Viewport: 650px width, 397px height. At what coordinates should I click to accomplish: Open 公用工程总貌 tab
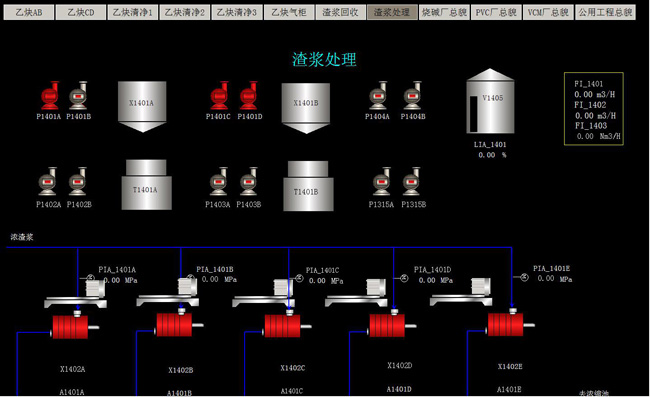tap(605, 12)
